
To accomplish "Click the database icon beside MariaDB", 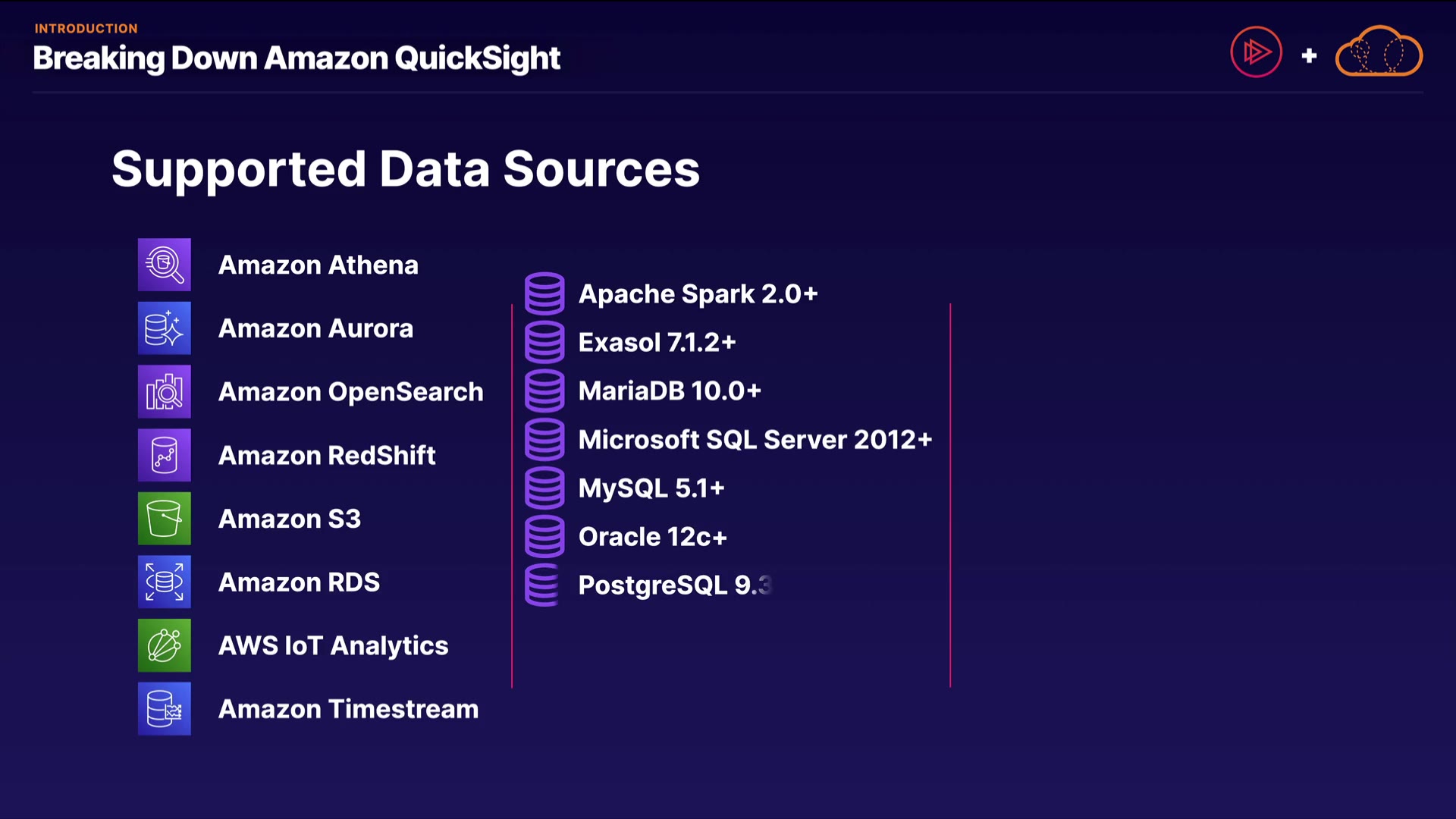I will (544, 391).
